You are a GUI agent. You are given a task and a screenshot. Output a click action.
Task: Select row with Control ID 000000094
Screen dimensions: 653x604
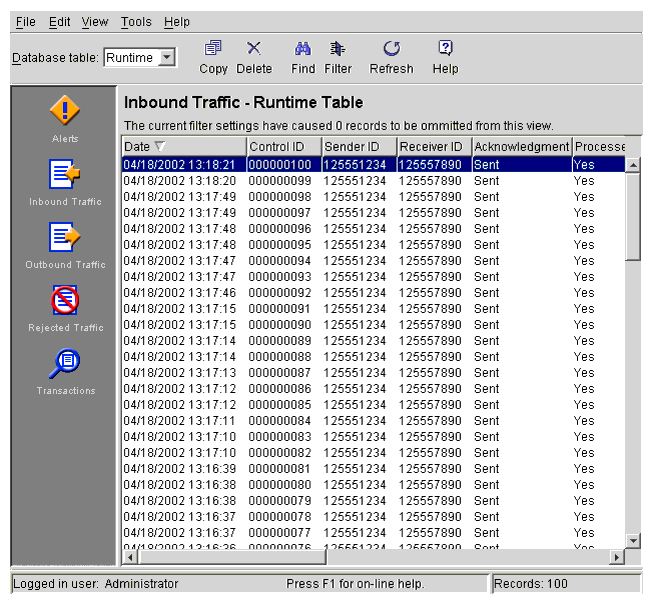(x=374, y=261)
